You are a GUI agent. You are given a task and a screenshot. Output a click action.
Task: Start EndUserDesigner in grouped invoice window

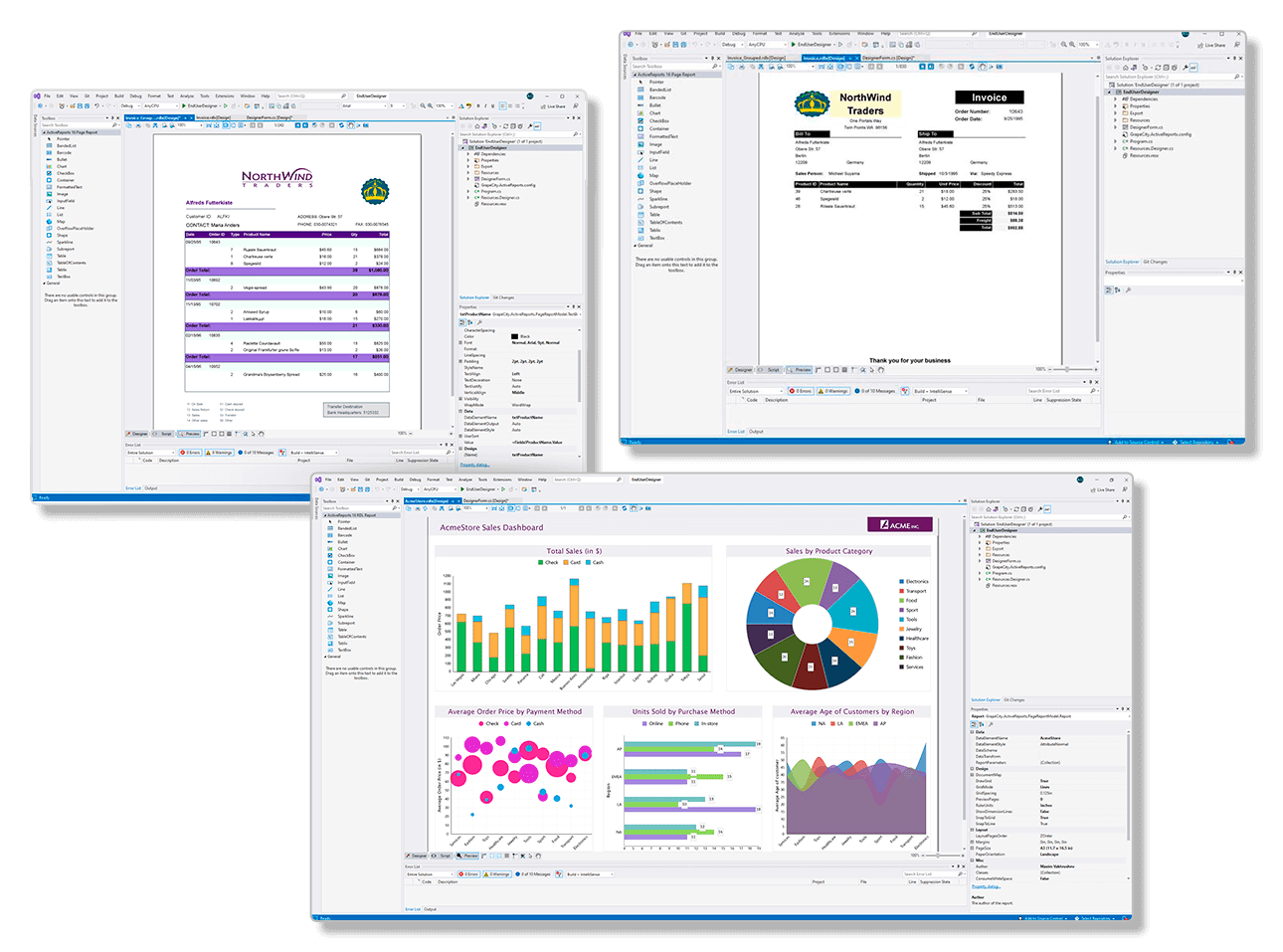click(x=199, y=105)
